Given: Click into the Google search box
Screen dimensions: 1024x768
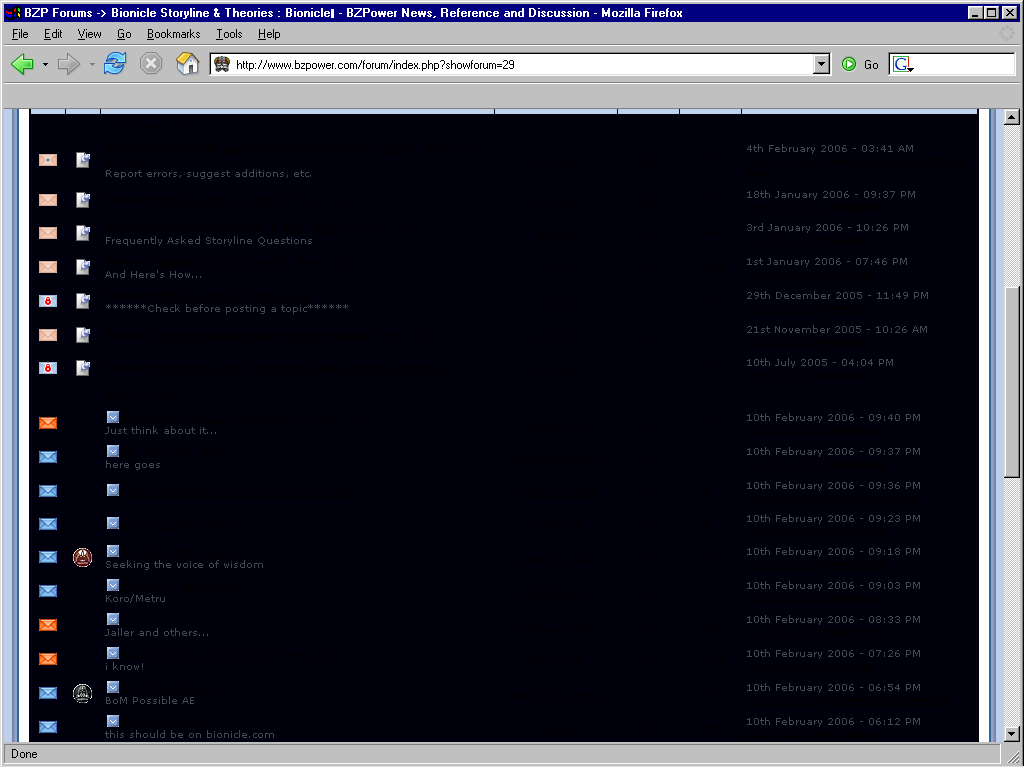Looking at the screenshot, I should [x=965, y=64].
